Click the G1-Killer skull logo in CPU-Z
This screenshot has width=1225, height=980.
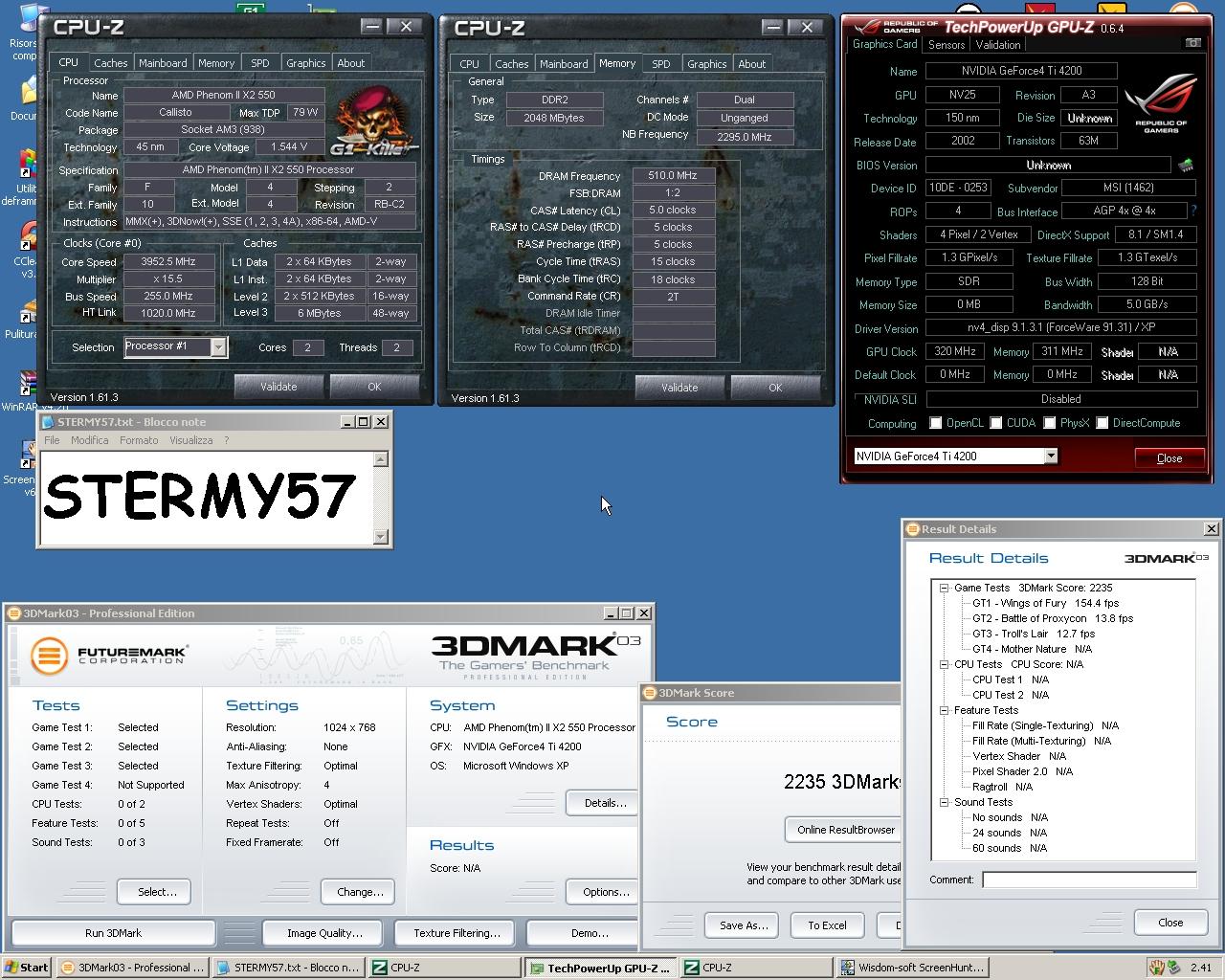click(x=374, y=121)
